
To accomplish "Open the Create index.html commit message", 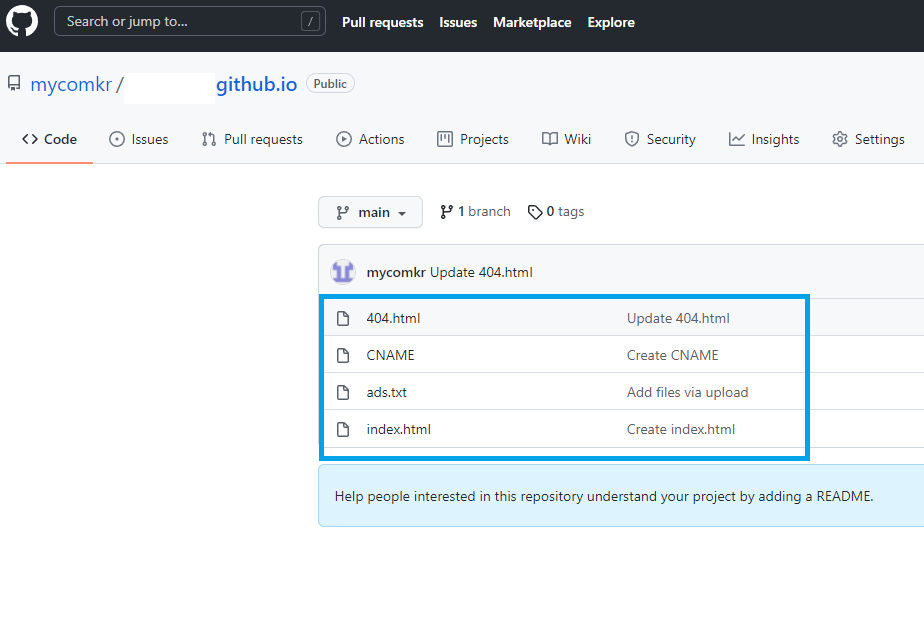I will (x=681, y=429).
